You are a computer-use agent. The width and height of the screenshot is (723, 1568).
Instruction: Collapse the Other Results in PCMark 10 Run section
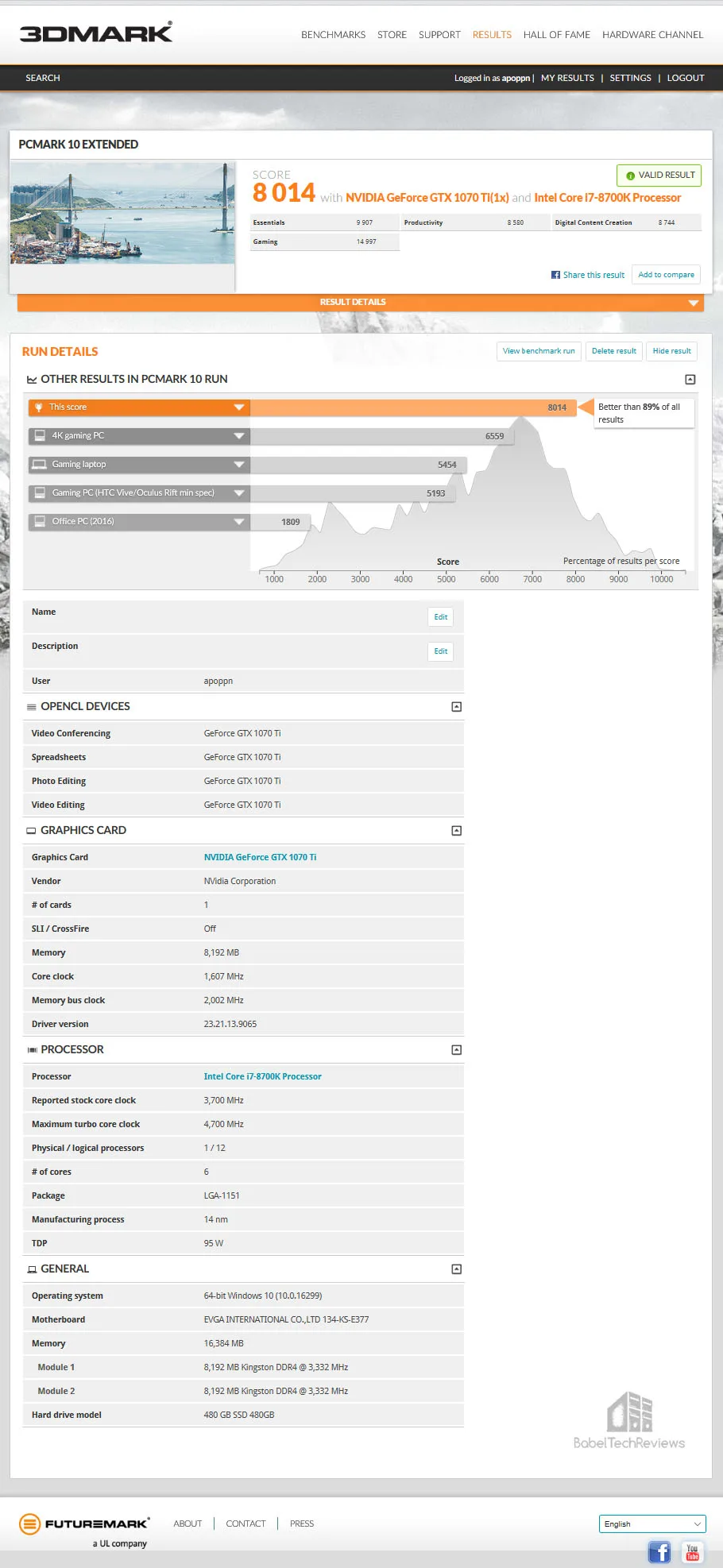(690, 380)
